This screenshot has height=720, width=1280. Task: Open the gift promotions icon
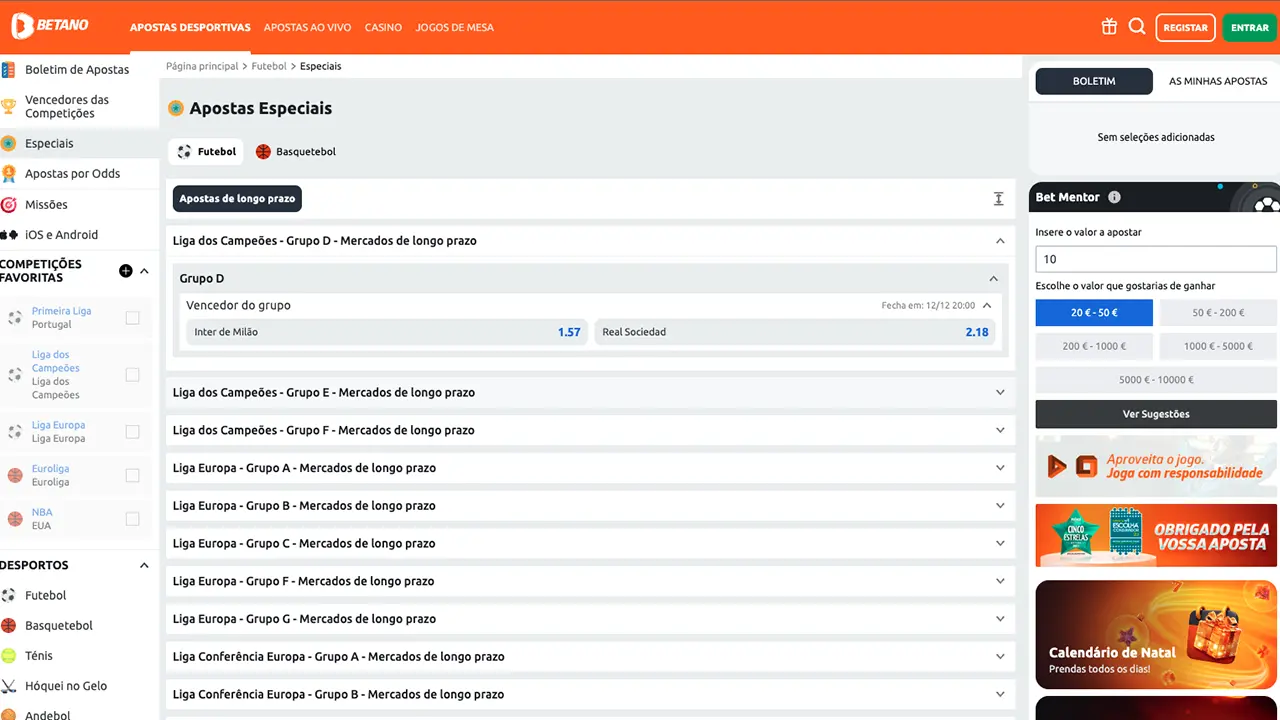[x=1109, y=27]
